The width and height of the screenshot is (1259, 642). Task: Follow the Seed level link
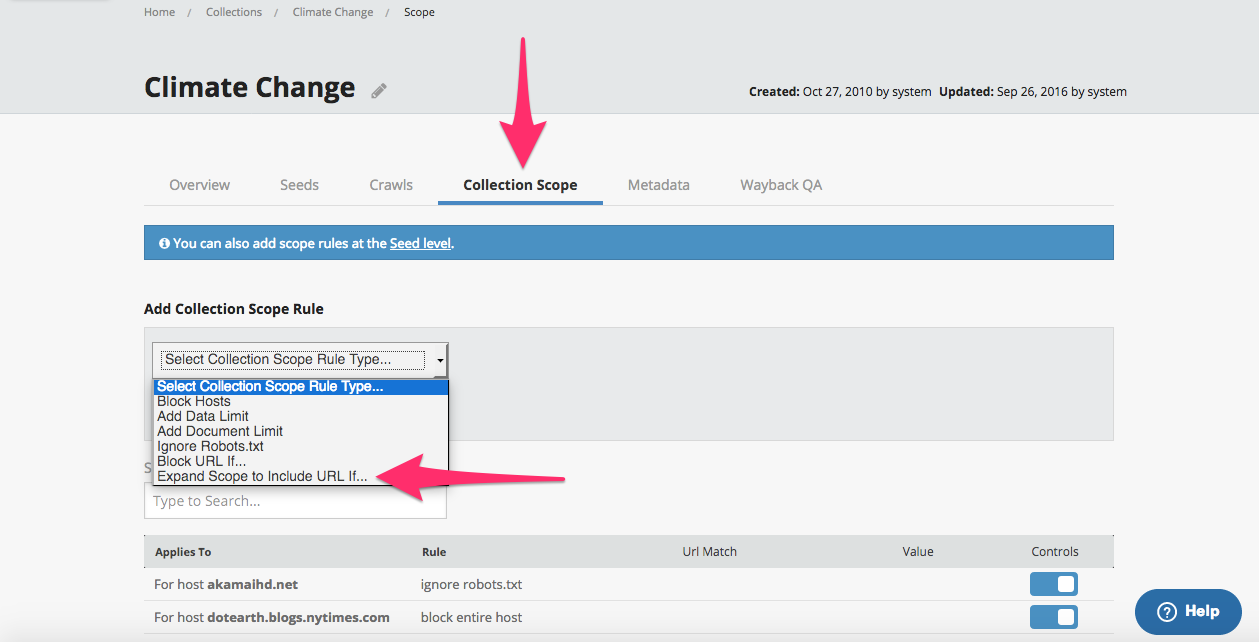pyautogui.click(x=420, y=243)
